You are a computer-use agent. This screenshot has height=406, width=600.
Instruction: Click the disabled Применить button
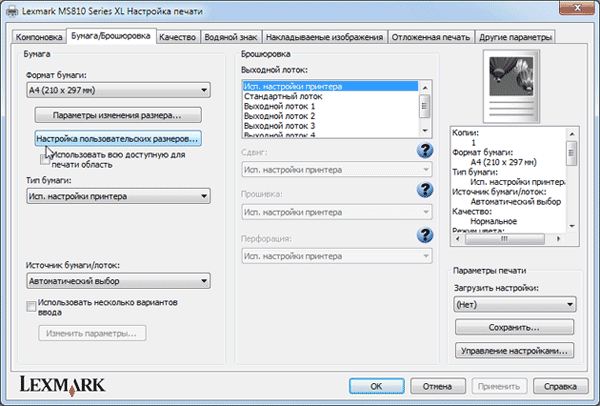tap(499, 386)
